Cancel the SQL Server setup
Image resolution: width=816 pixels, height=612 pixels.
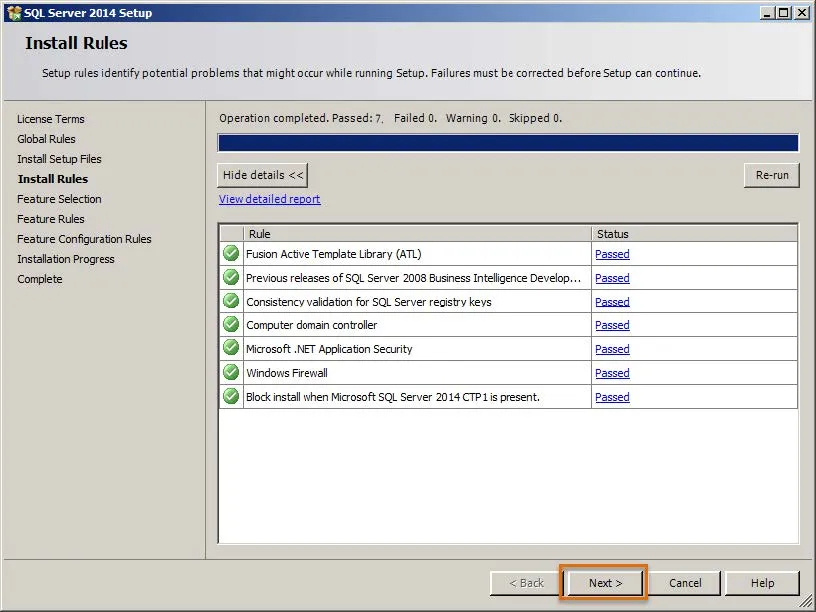[685, 583]
